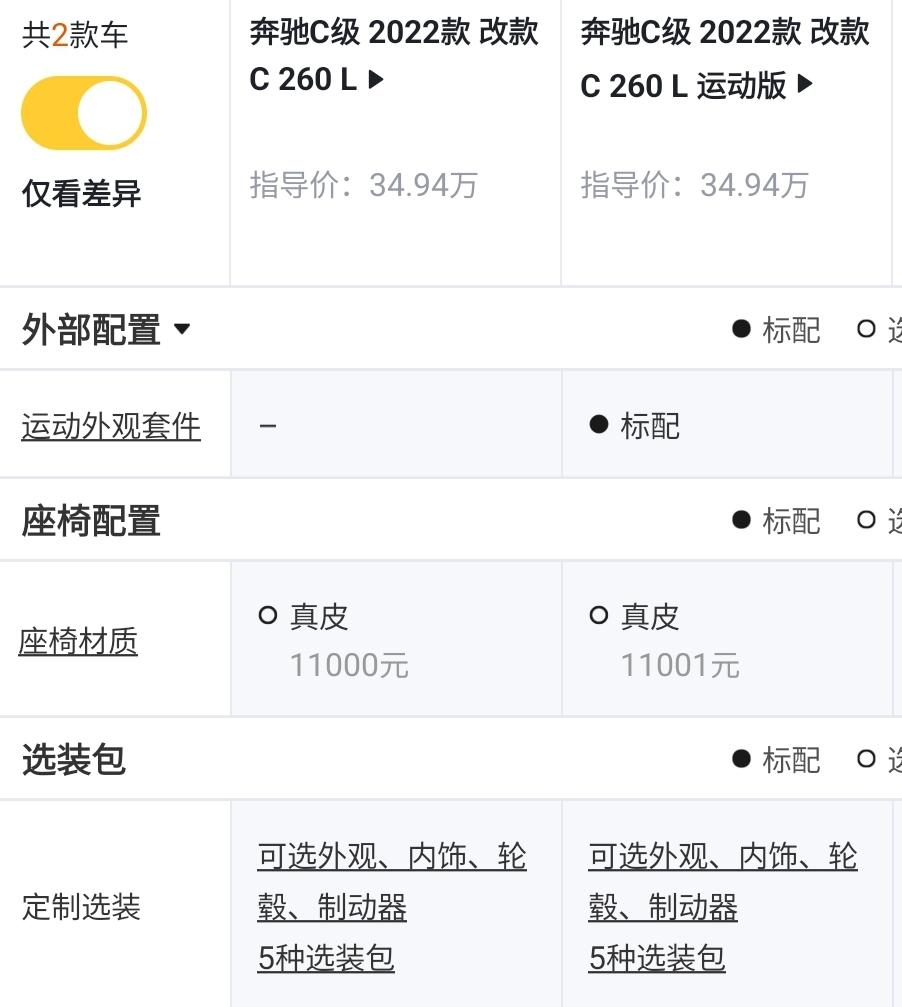This screenshot has height=1007, width=902.
Task: Click the 选装 hollow circle in 外部配置 legend
Action: click(867, 329)
